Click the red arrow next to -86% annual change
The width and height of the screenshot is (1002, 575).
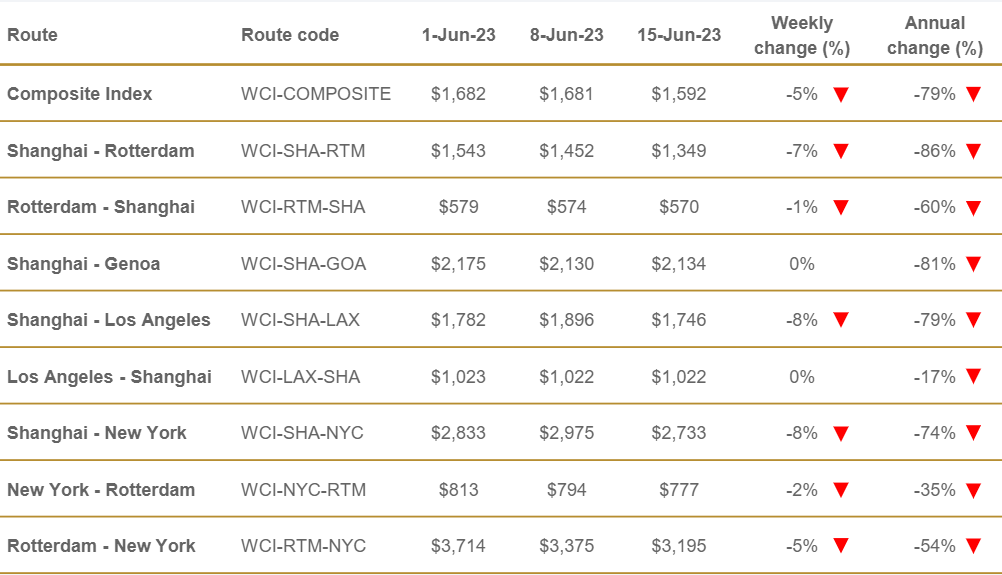pyautogui.click(x=973, y=151)
